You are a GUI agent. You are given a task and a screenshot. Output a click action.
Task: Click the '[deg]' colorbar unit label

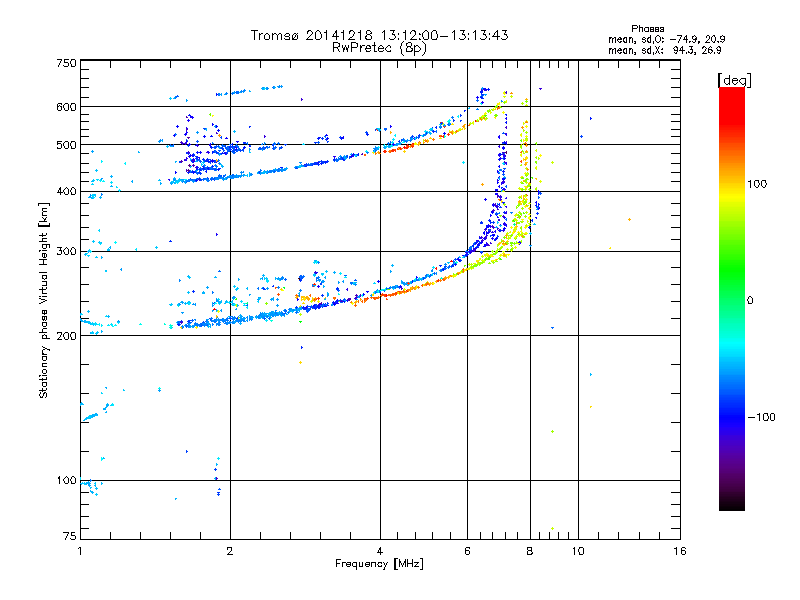[x=734, y=80]
